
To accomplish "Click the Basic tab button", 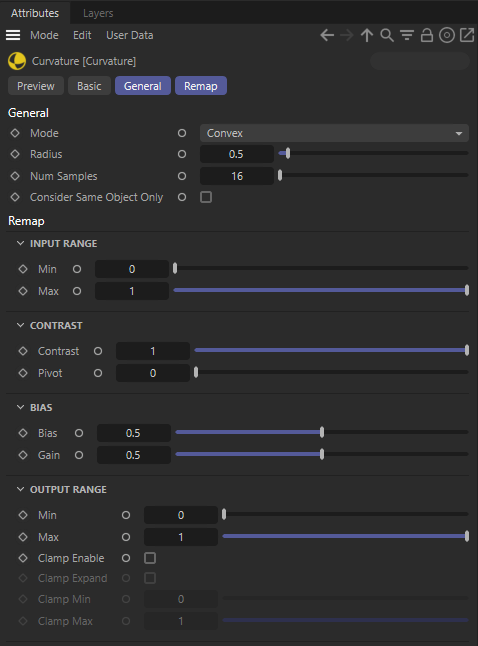I will tap(89, 86).
